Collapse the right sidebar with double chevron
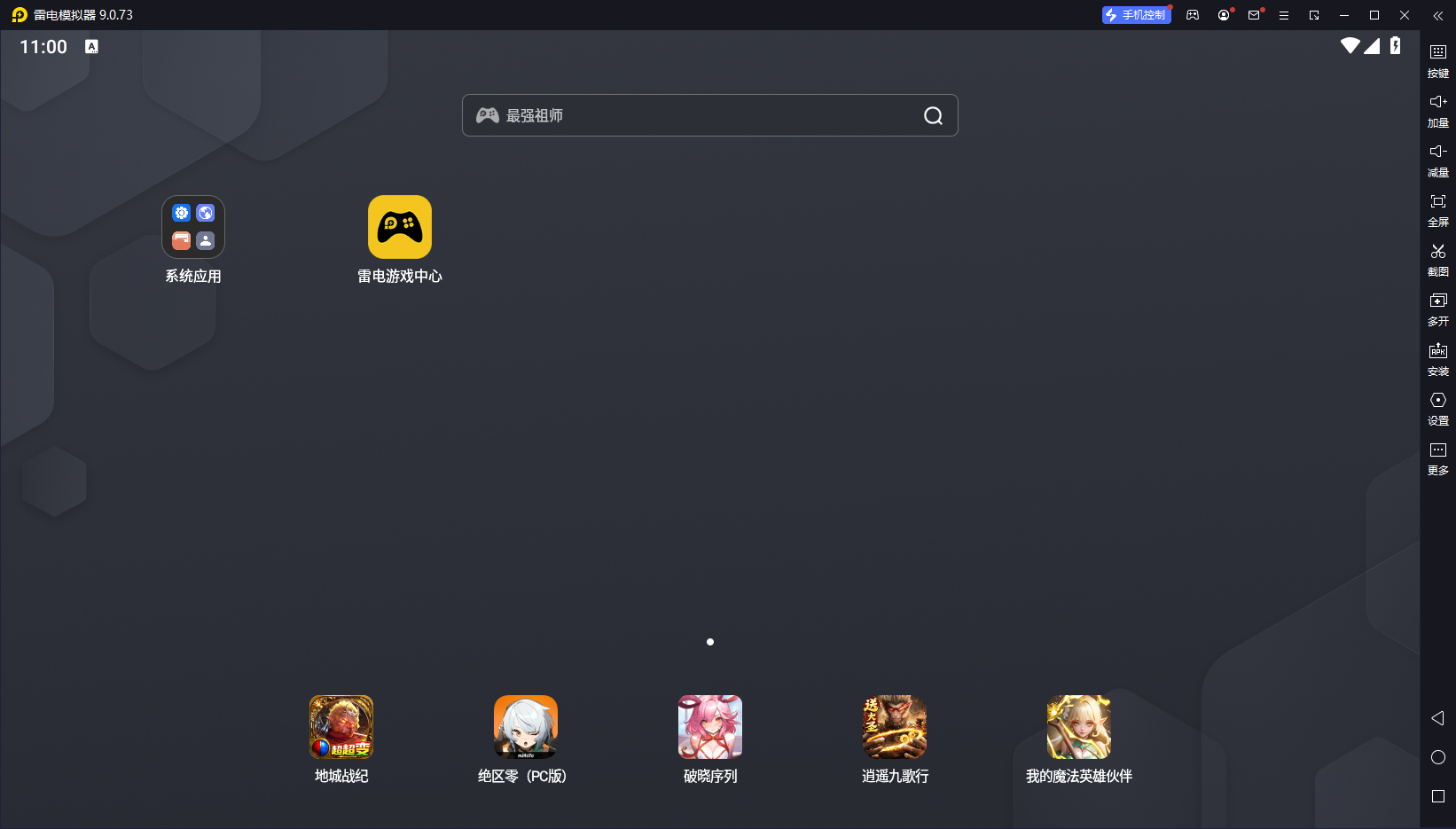1456x829 pixels. click(x=1438, y=15)
